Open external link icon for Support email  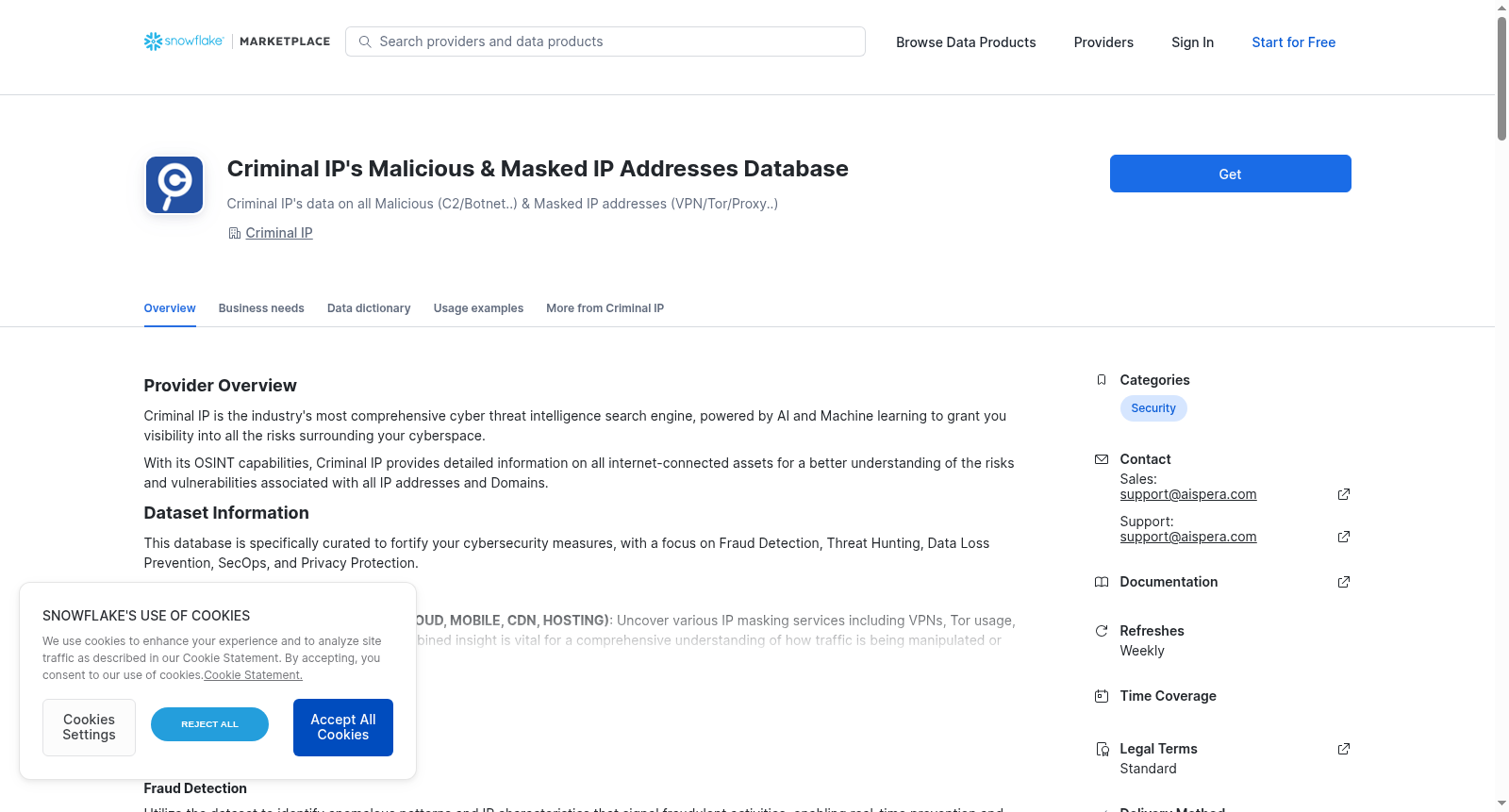[x=1344, y=537]
